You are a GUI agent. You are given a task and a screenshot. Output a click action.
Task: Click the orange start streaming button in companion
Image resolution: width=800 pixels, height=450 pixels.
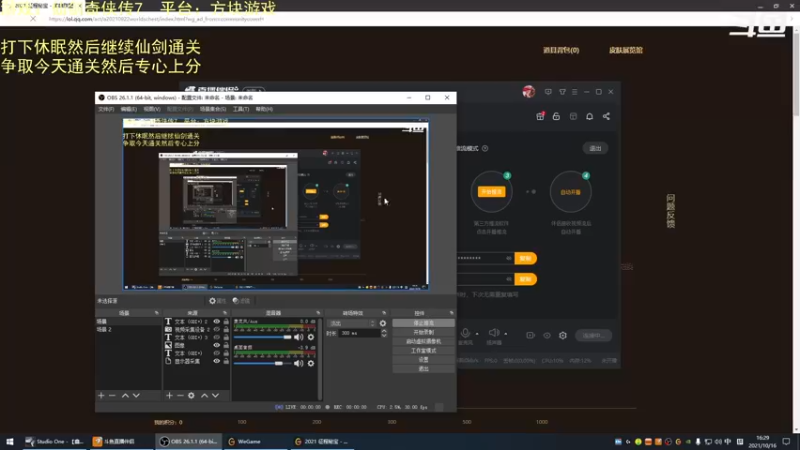[x=491, y=192]
